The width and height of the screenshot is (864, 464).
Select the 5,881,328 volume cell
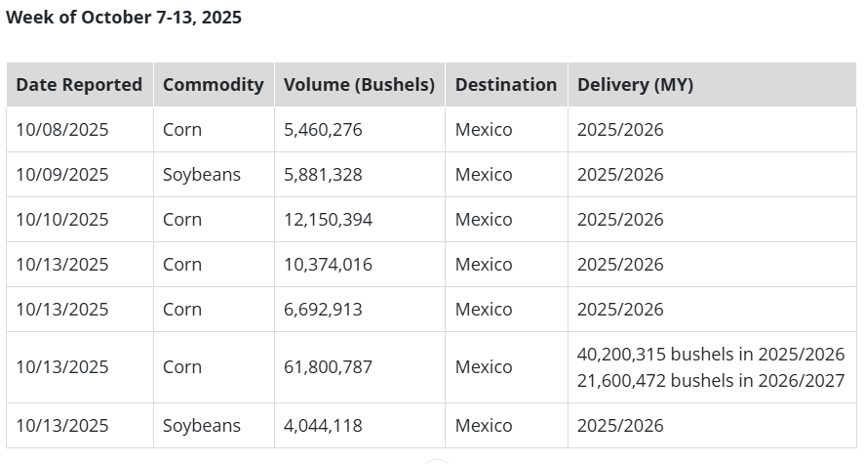tap(323, 175)
